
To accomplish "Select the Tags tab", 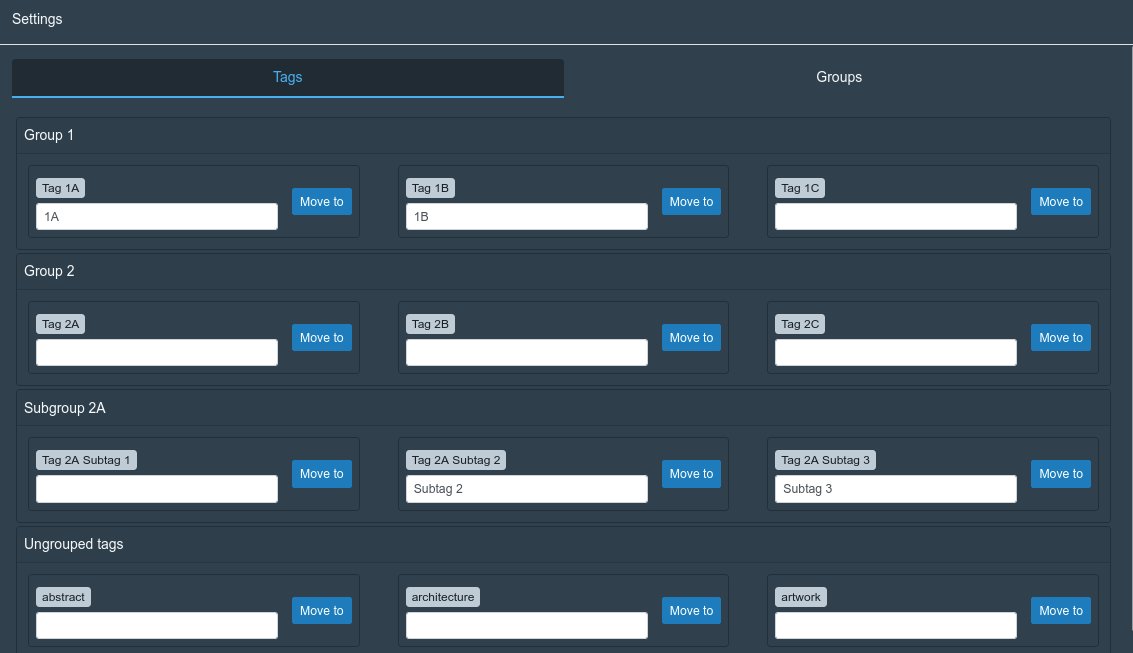I will (287, 77).
